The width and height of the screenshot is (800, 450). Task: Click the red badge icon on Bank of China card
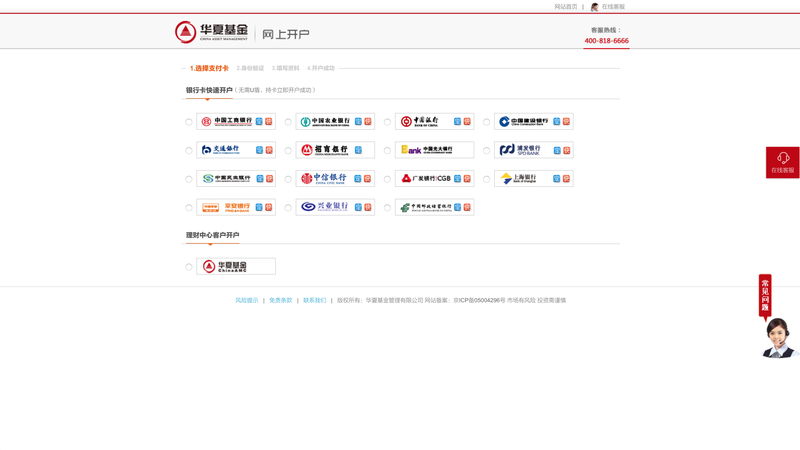pyautogui.click(x=467, y=121)
